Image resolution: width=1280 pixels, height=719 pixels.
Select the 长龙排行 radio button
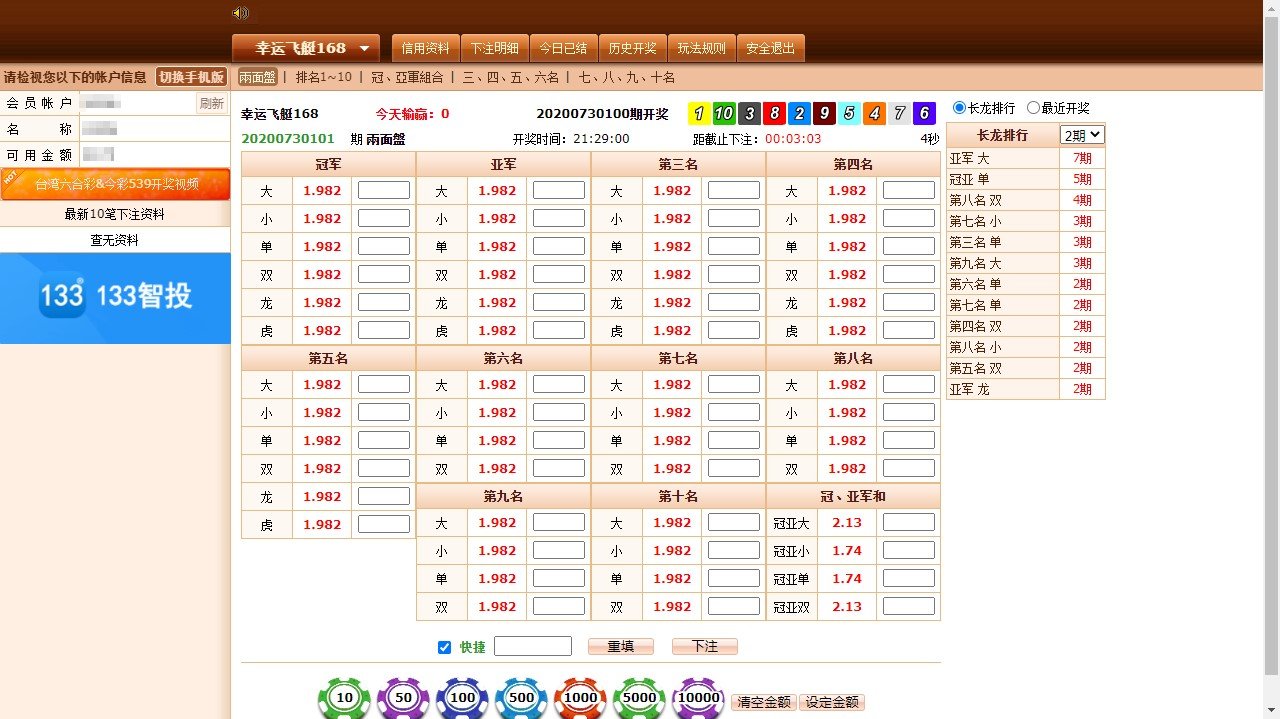(960, 108)
